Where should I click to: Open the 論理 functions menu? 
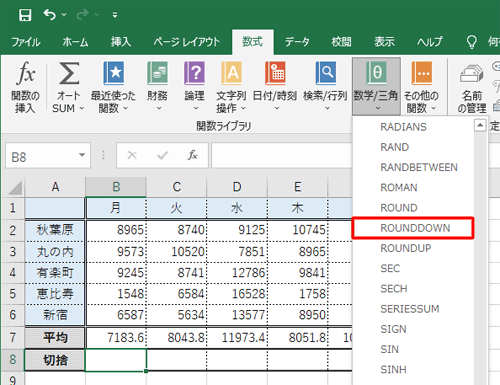(x=195, y=87)
